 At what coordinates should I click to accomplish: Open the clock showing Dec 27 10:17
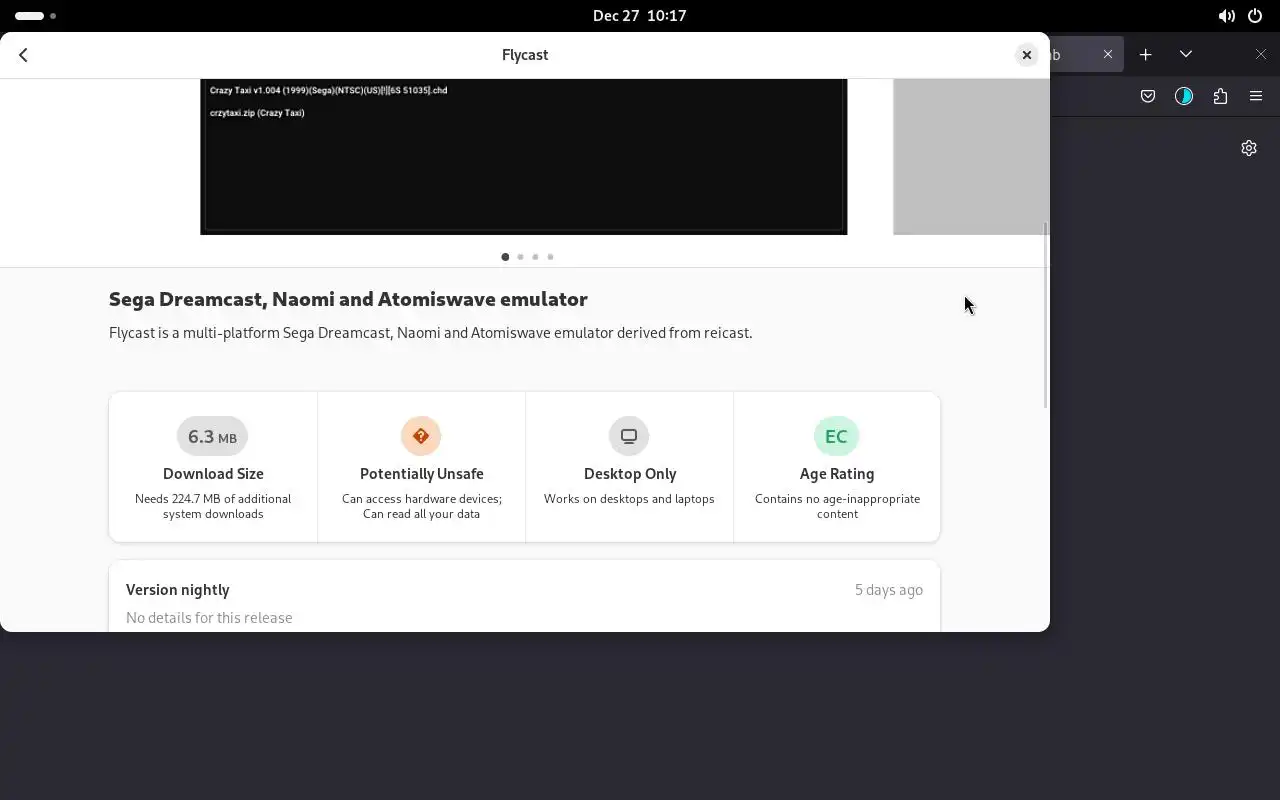pyautogui.click(x=639, y=16)
